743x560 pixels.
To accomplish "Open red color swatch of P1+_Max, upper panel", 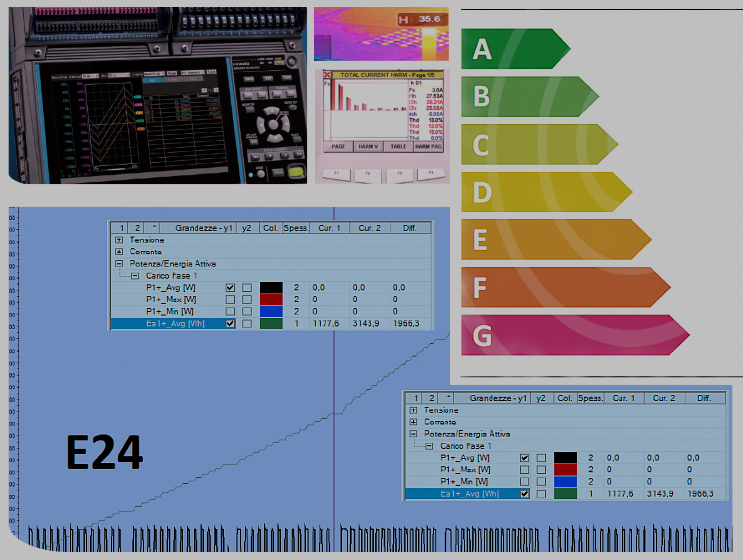I will [x=271, y=299].
